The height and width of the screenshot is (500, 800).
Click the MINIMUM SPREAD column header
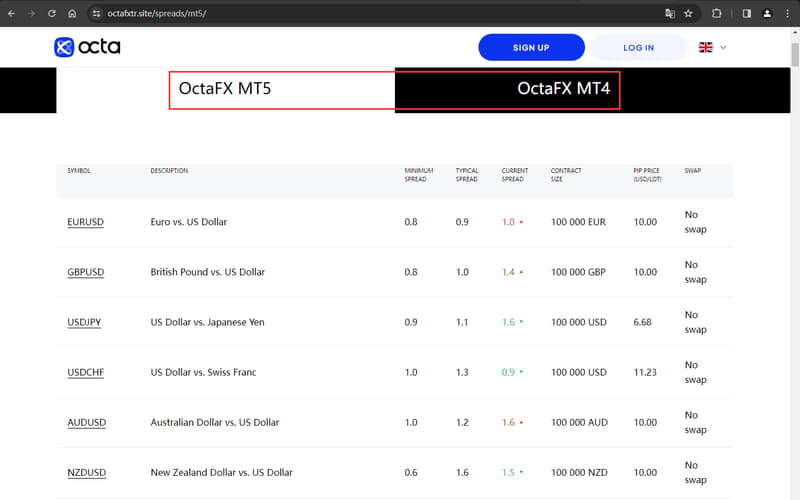pos(419,174)
